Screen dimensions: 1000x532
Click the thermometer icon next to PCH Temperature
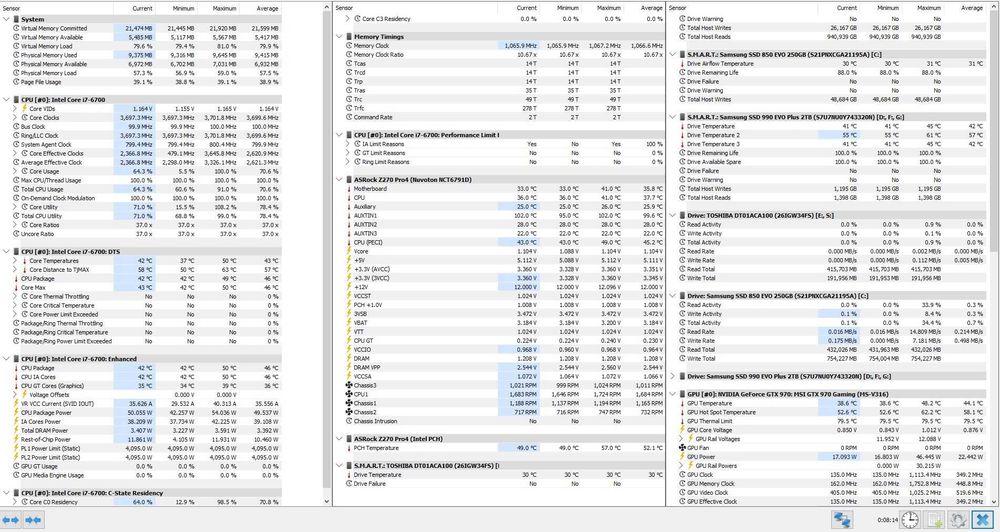click(348, 448)
